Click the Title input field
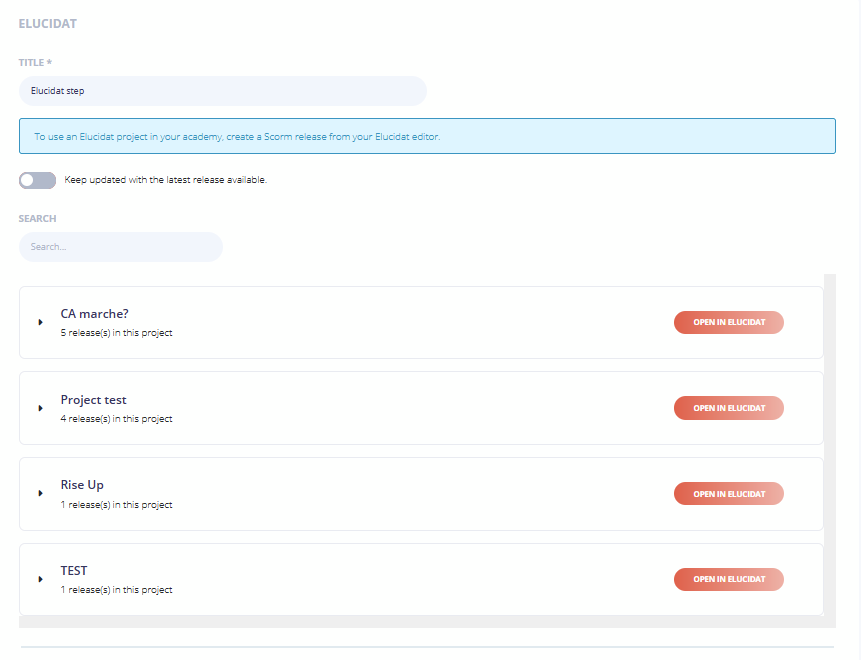The image size is (861, 660). [x=223, y=91]
